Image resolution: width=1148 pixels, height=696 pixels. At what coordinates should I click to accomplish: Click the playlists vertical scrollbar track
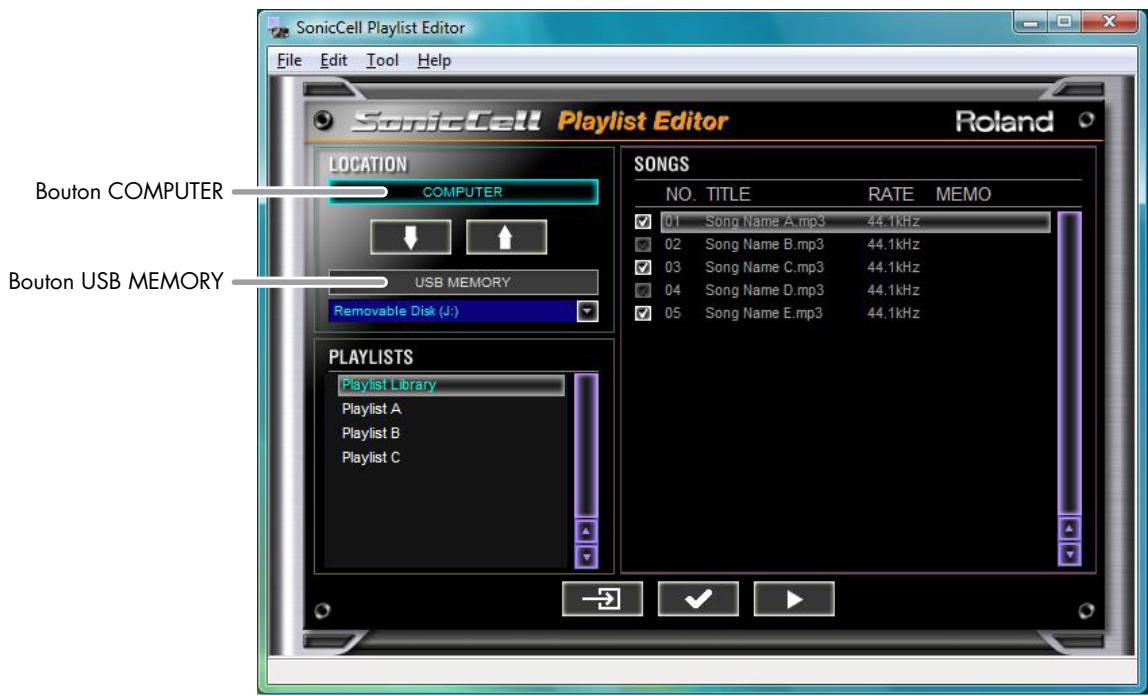point(586,445)
